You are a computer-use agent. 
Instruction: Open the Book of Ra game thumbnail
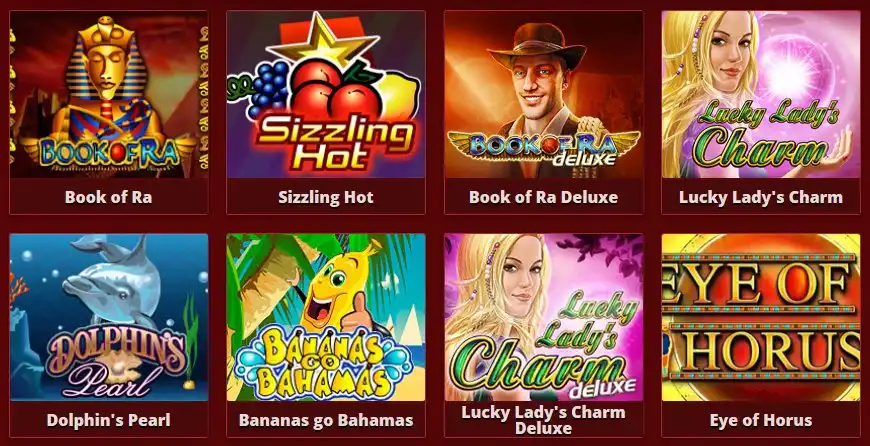click(x=109, y=94)
